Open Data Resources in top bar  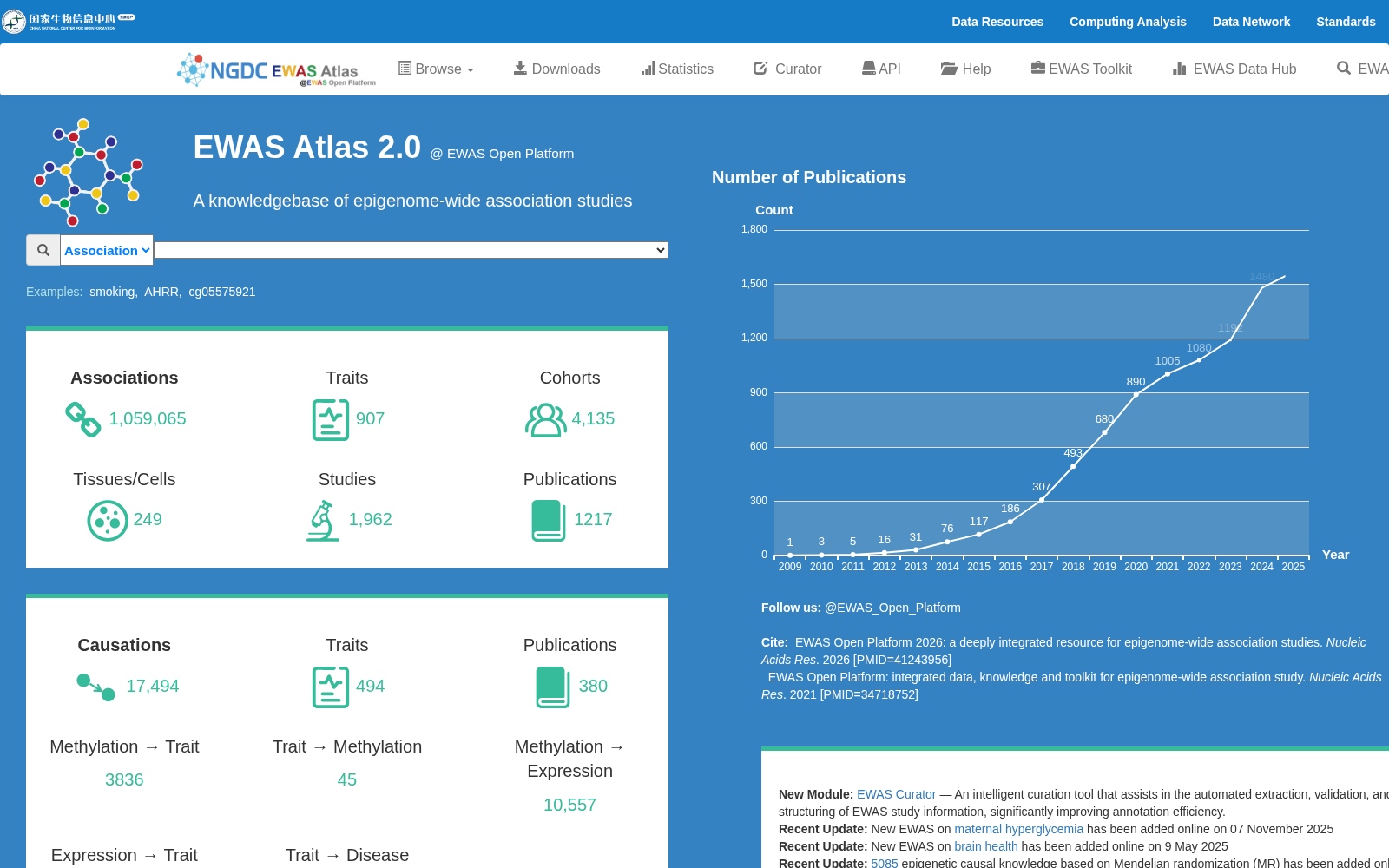997,22
